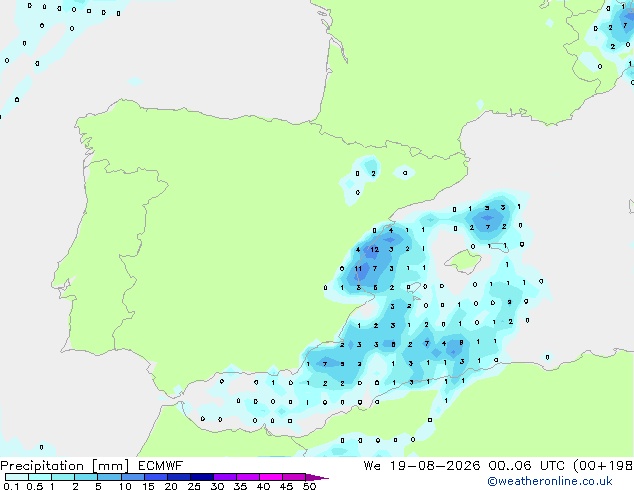634x490 pixels.
Task: Click the '45' legend scale label
Action: (286, 486)
